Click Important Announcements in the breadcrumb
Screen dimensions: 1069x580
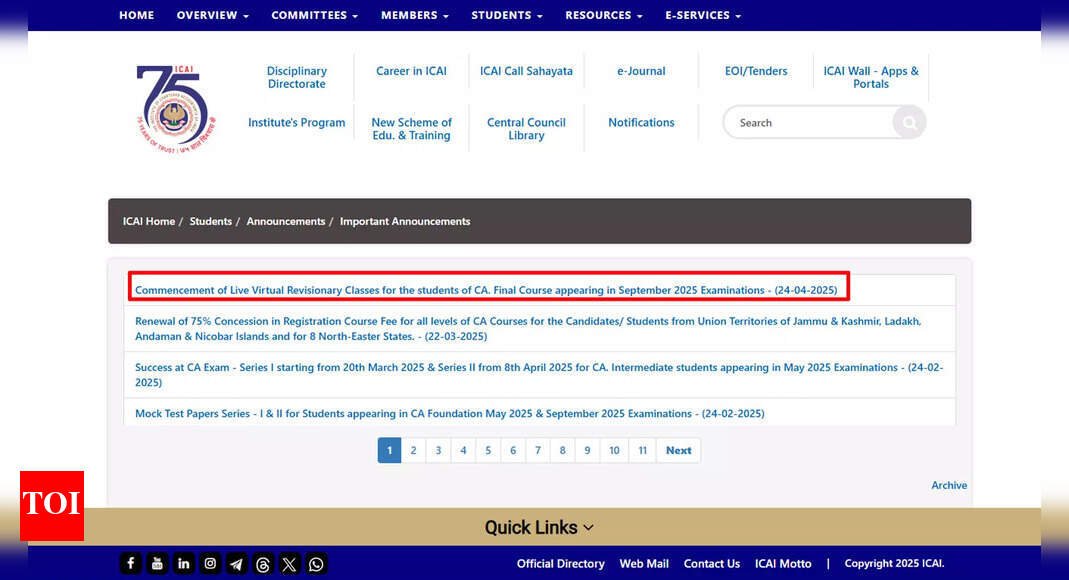[405, 222]
